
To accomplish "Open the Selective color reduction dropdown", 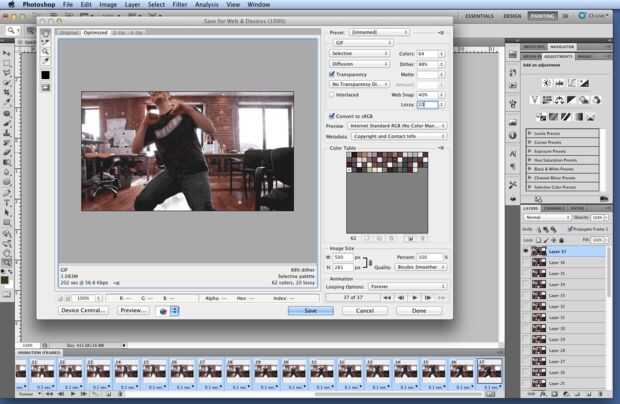I will pyautogui.click(x=359, y=53).
